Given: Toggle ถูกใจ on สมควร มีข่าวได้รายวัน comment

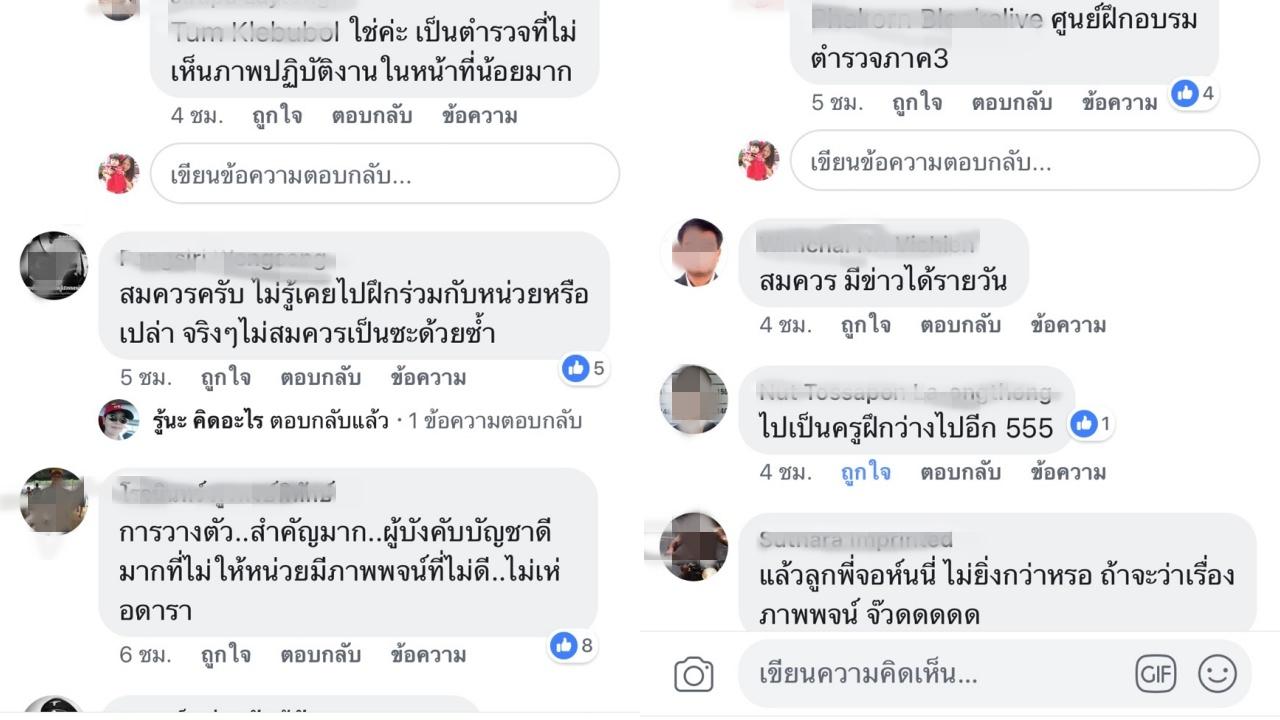Looking at the screenshot, I should coord(866,325).
